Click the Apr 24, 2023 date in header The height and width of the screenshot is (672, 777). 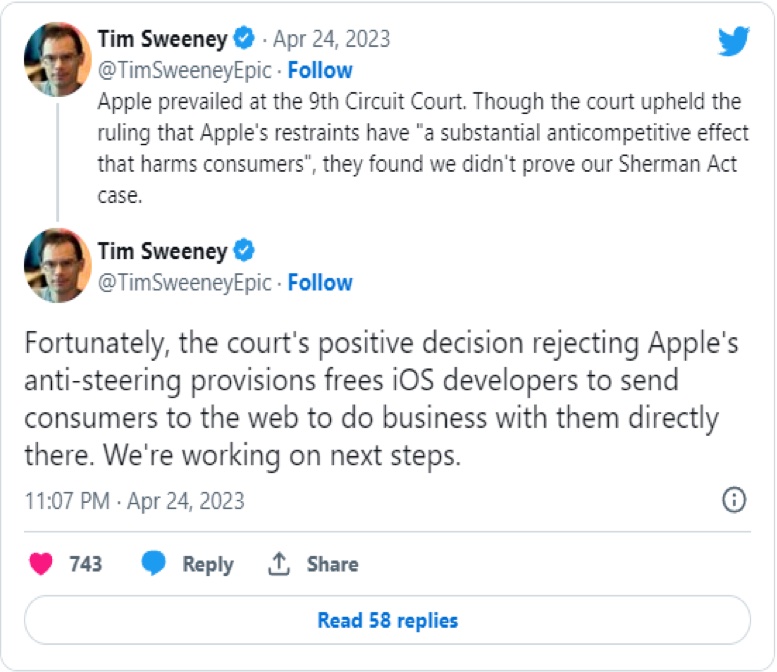(x=332, y=39)
